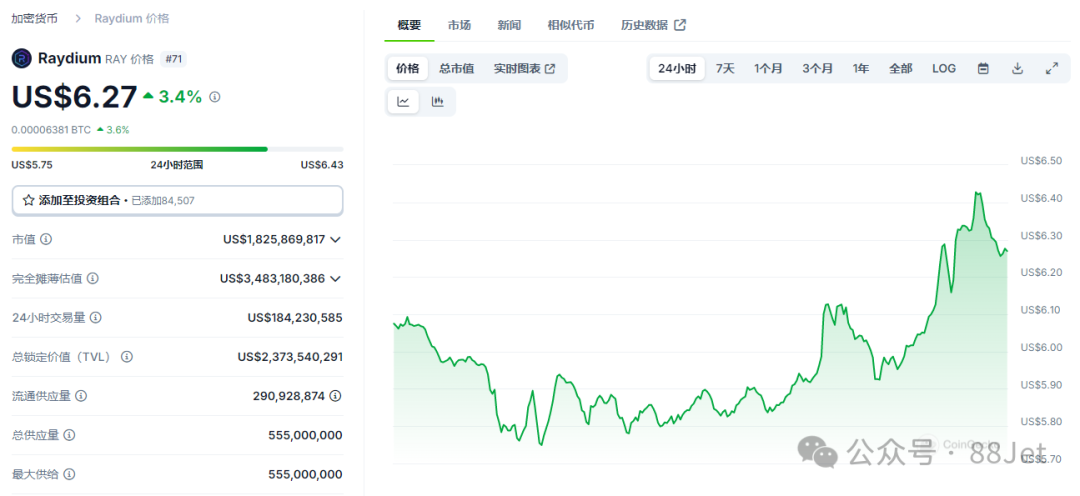Show 价格 chart mode

click(x=408, y=68)
